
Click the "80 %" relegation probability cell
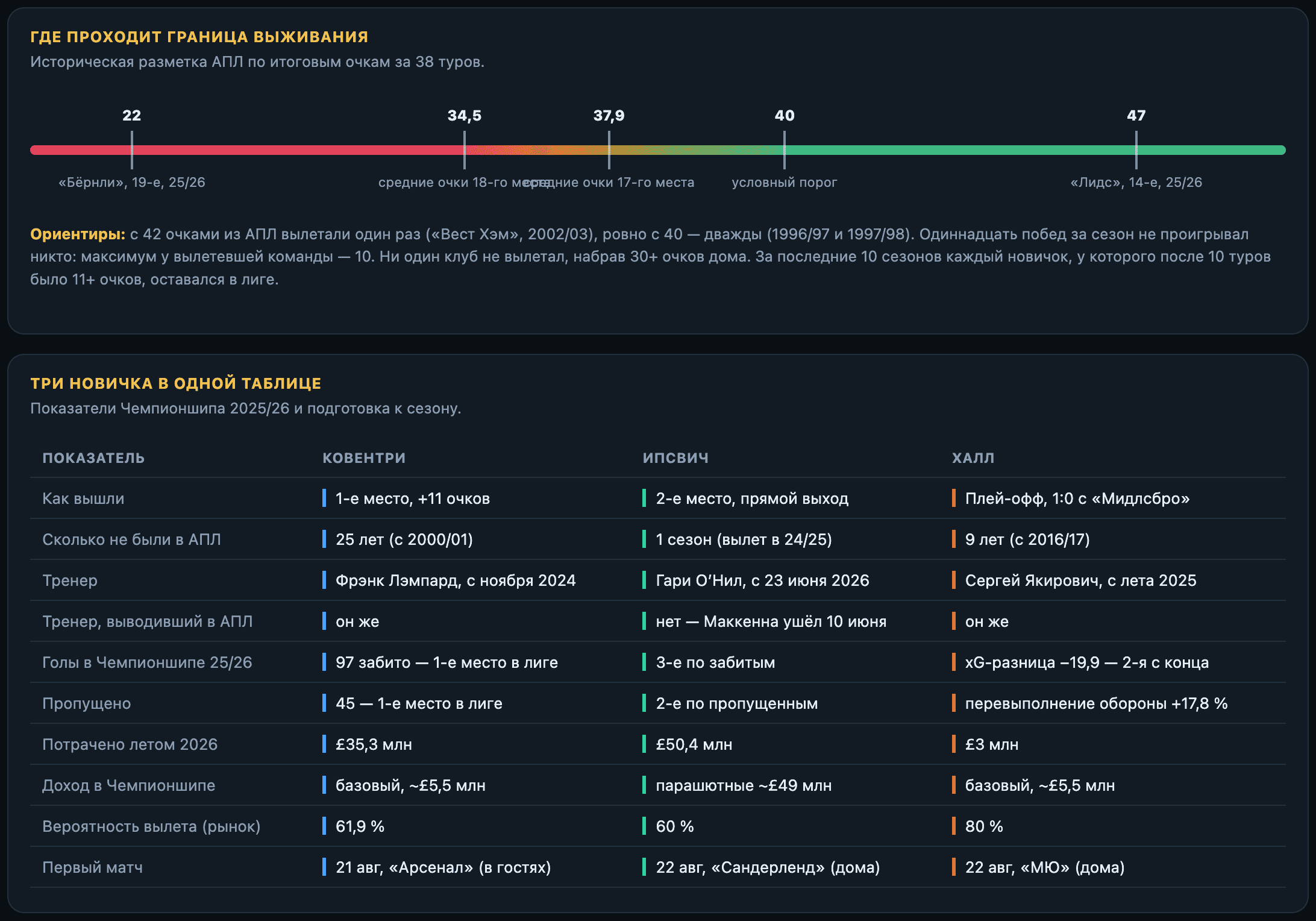[x=984, y=826]
